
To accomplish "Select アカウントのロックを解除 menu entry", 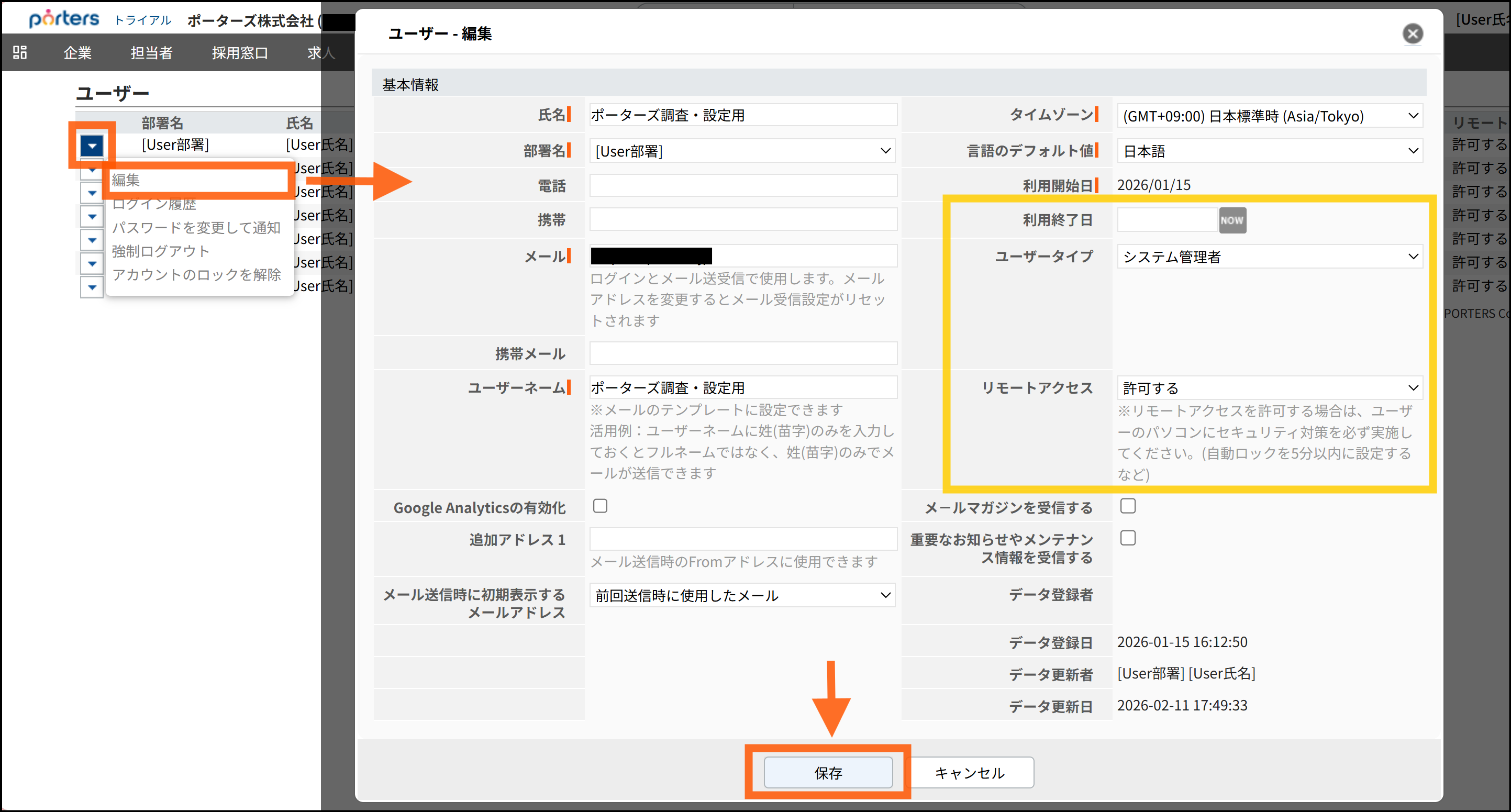I will (x=196, y=274).
